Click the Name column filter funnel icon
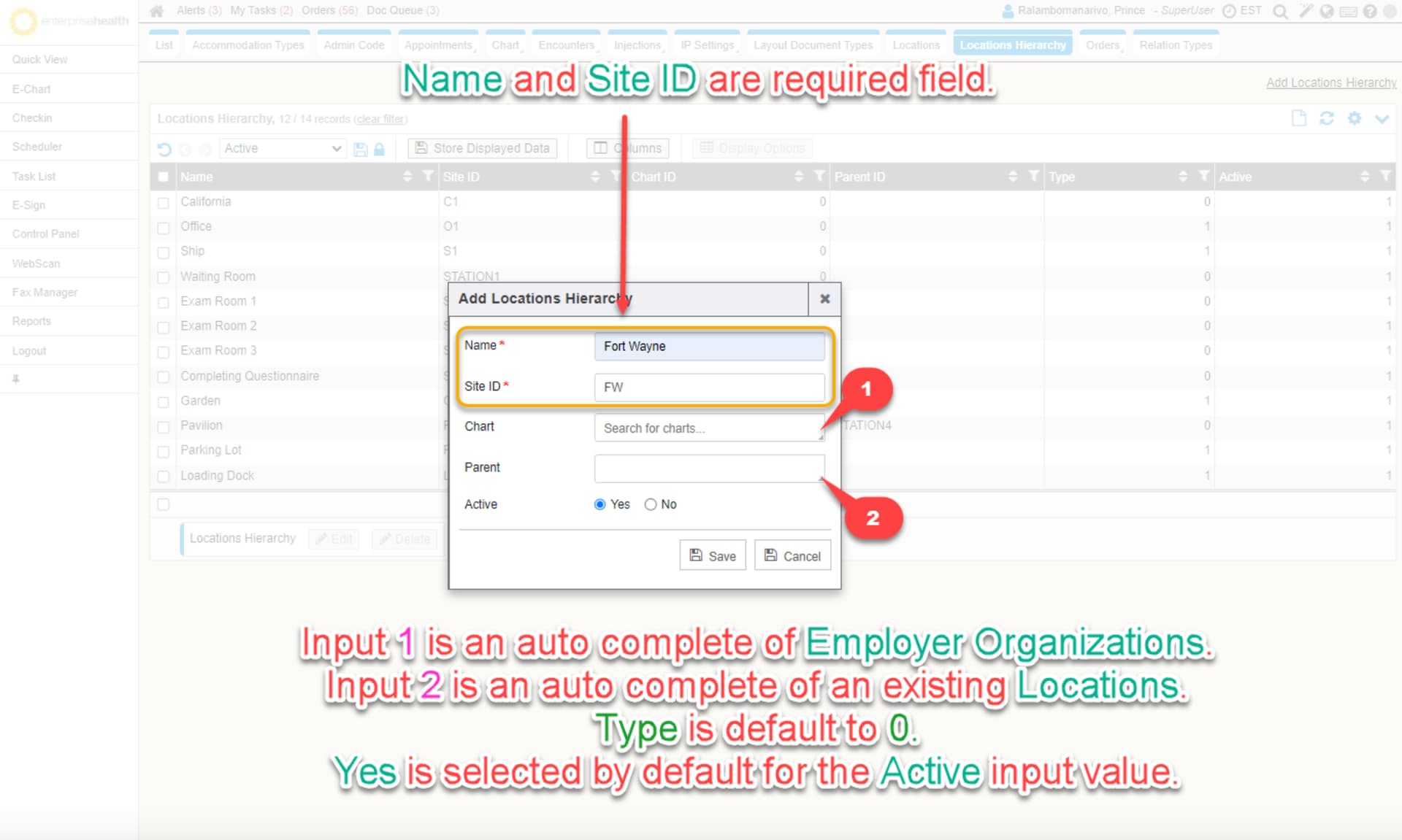Image resolution: width=1402 pixels, height=840 pixels. click(427, 176)
